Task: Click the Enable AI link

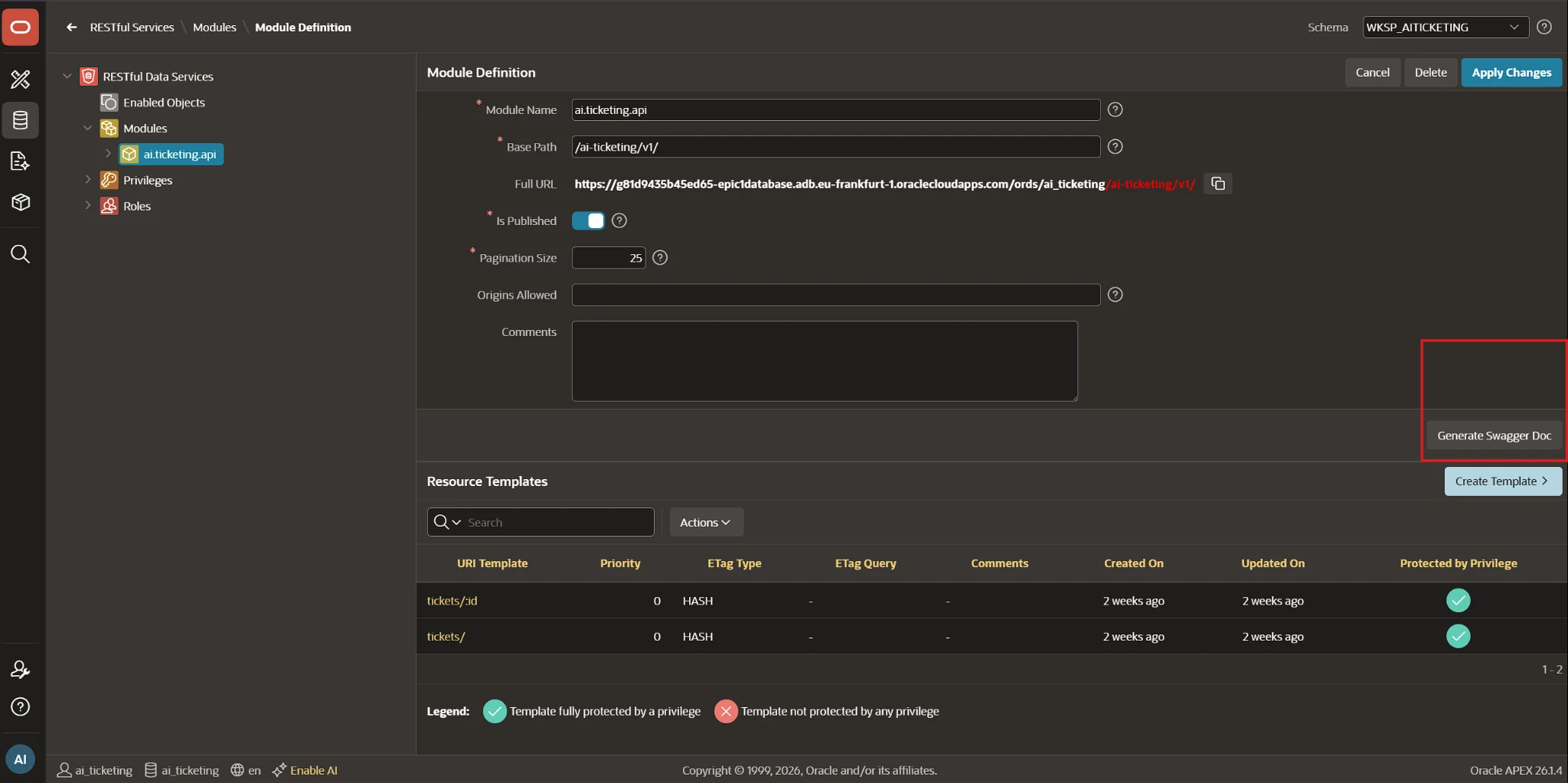Action: 314,770
